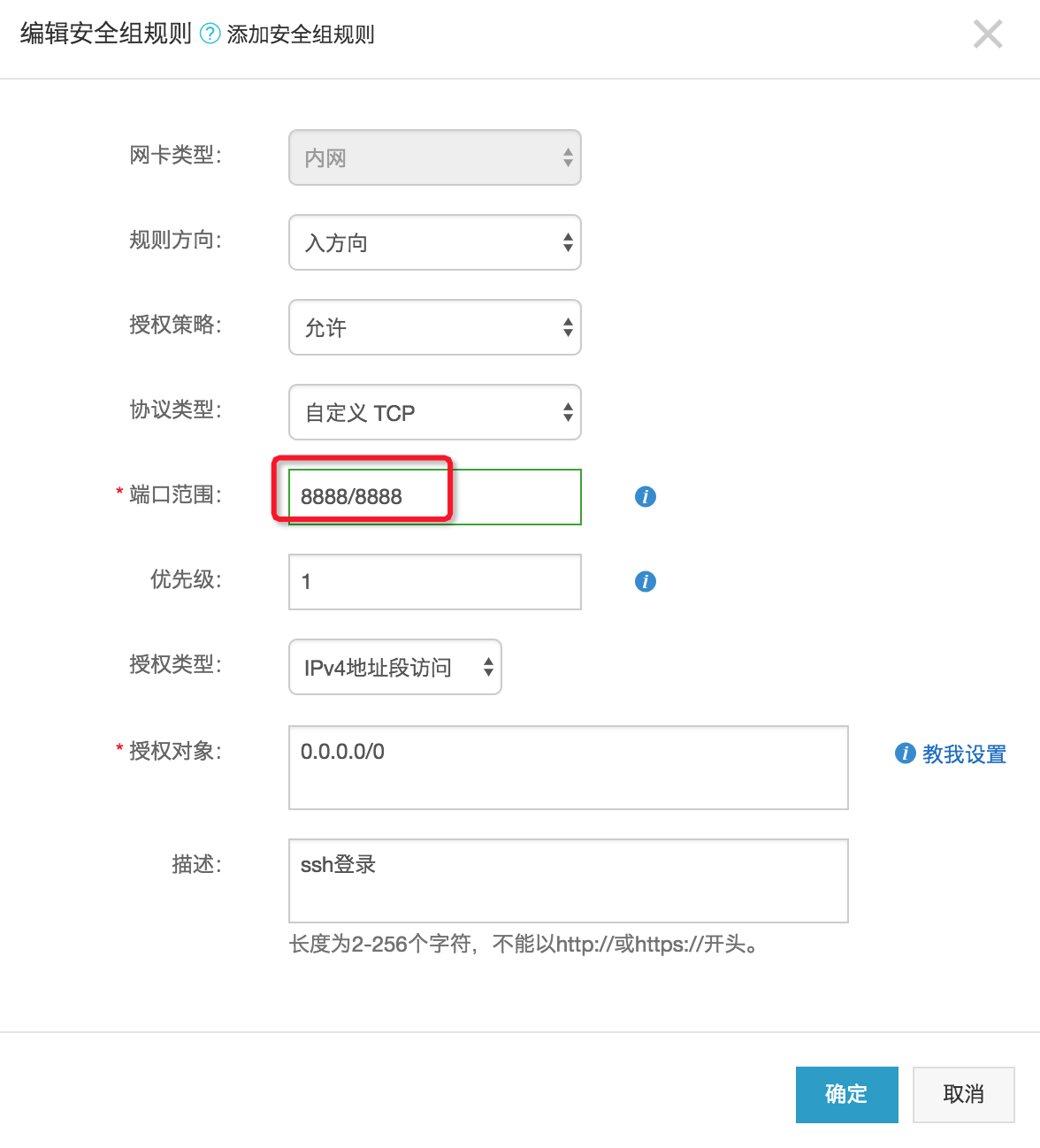Expand the 协议类型 dropdown showing 自定义 TCP
The height and width of the screenshot is (1148, 1040).
tap(434, 412)
